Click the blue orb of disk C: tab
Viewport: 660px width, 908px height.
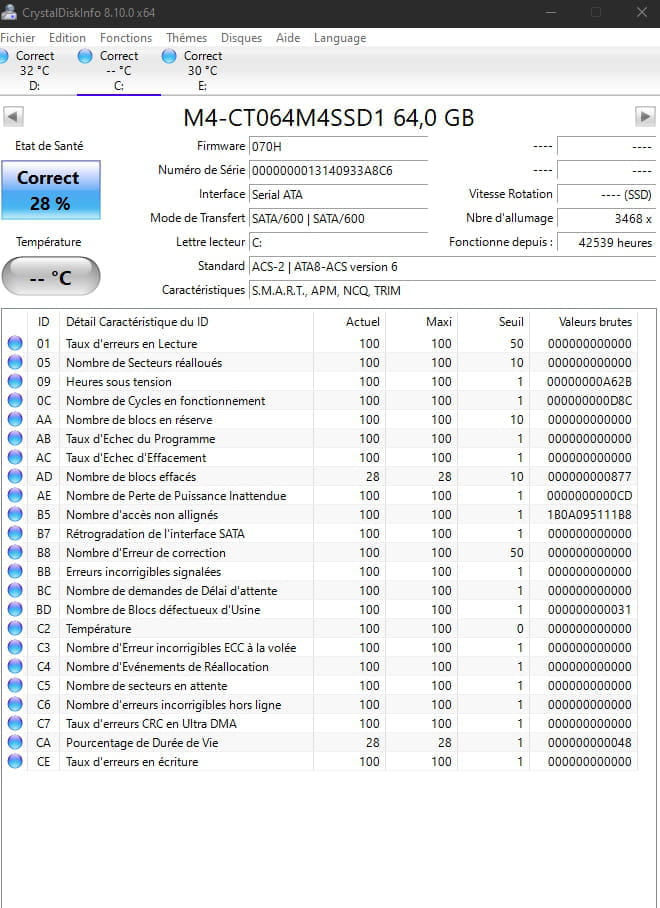click(x=85, y=56)
